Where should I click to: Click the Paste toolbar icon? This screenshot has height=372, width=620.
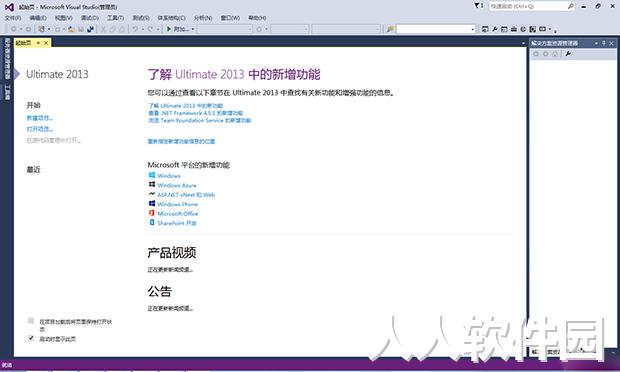tap(122, 29)
